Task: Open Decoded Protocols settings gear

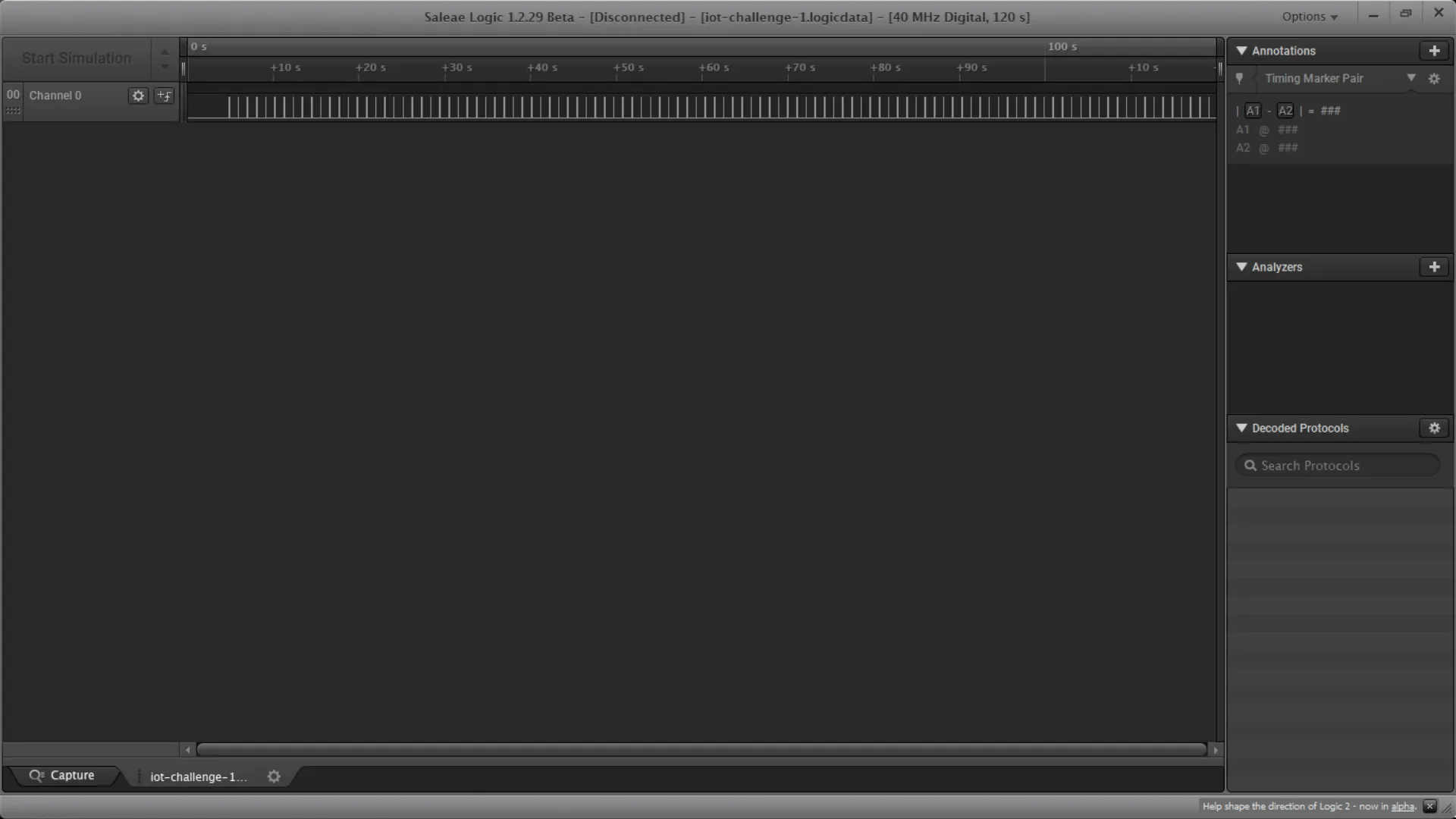Action: pos(1434,428)
